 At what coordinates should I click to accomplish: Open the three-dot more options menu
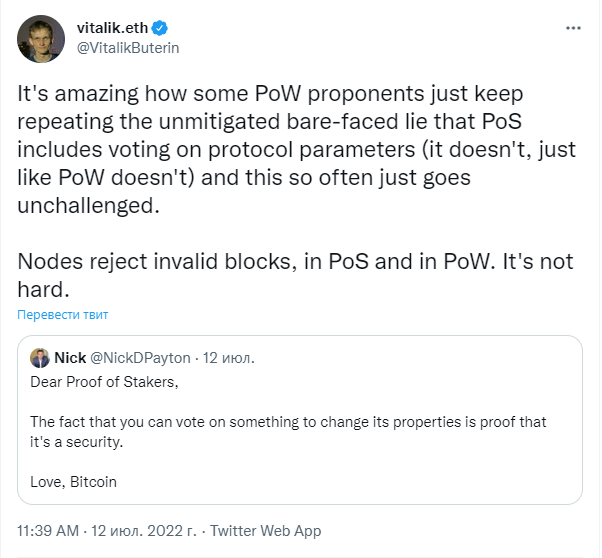(573, 28)
